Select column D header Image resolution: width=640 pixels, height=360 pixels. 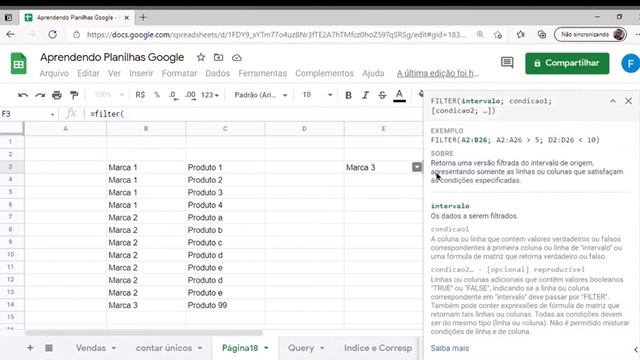304,129
